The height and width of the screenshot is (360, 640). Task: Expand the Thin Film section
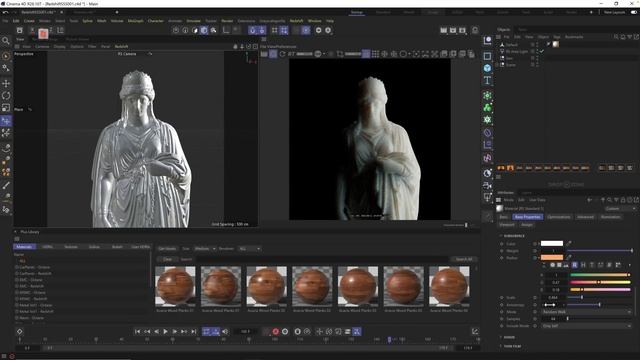tap(501, 346)
